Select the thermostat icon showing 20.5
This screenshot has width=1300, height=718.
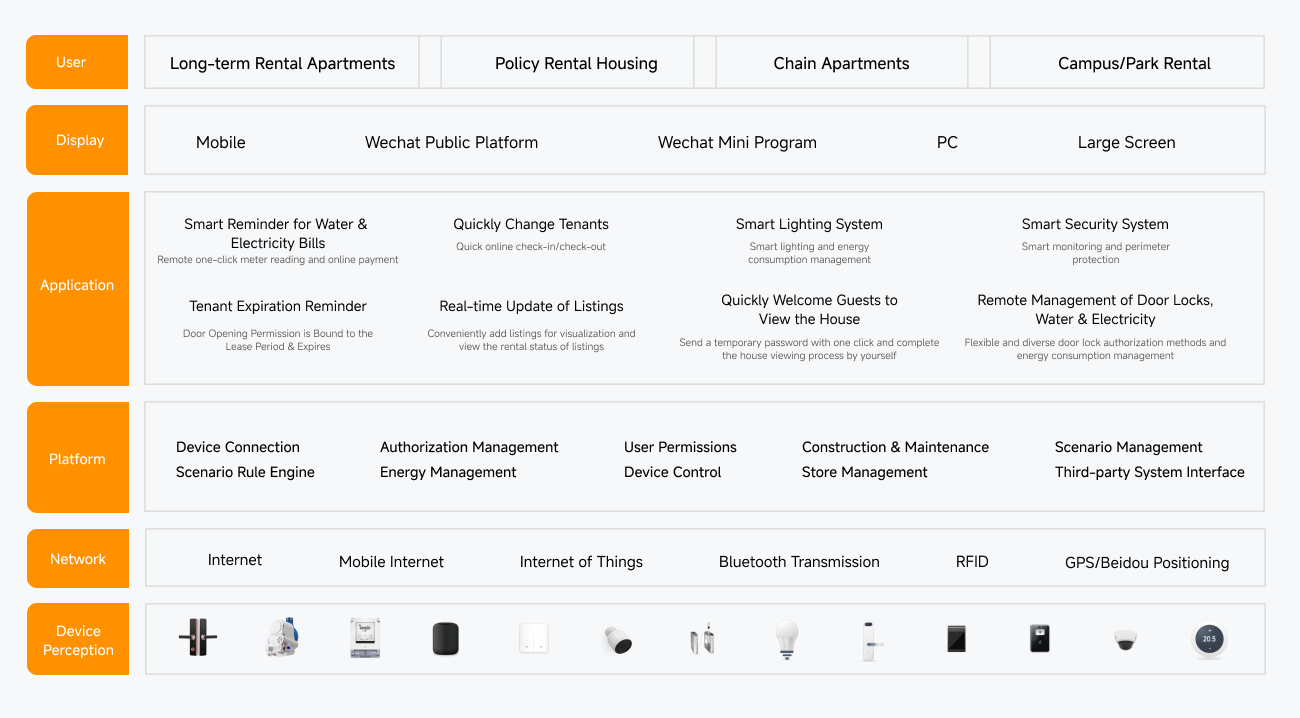[1209, 638]
